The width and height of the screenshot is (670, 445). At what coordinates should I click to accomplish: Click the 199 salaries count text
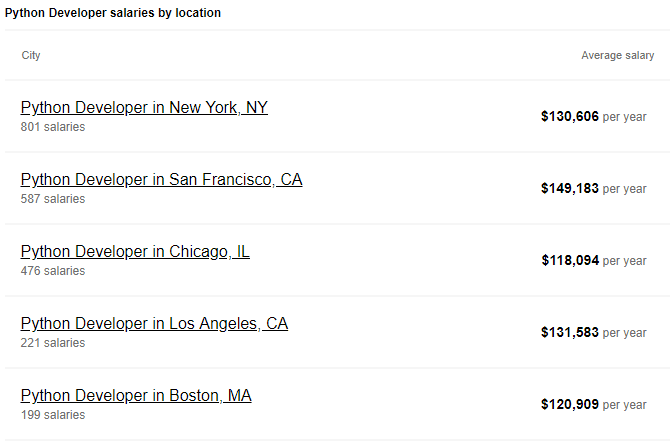tap(53, 415)
